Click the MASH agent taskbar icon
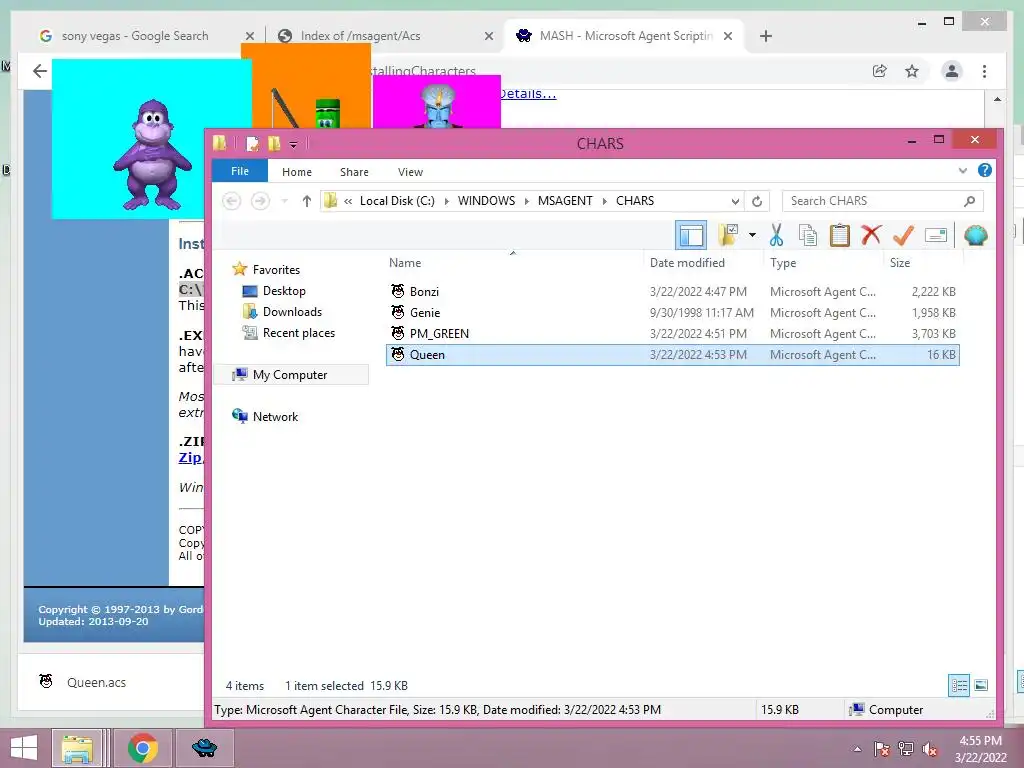1024x768 pixels. point(204,748)
